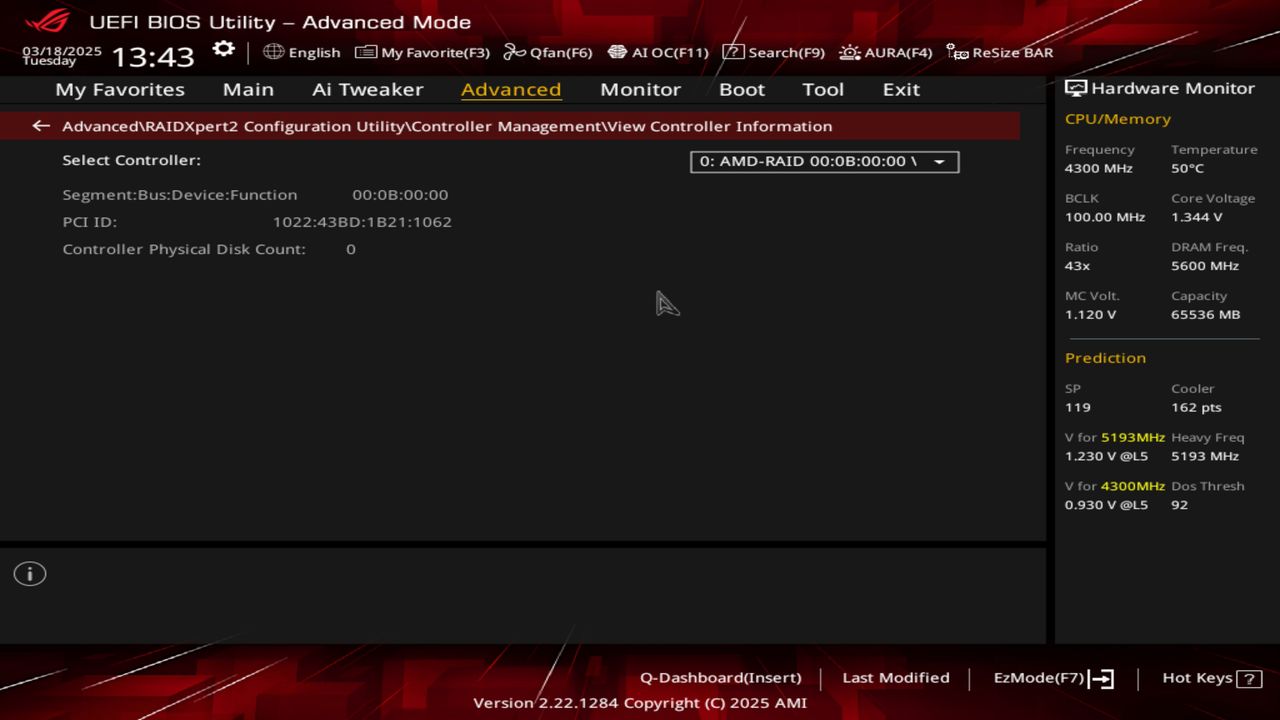Go back using the left arrow
This screenshot has height=720, width=1280.
[x=41, y=126]
